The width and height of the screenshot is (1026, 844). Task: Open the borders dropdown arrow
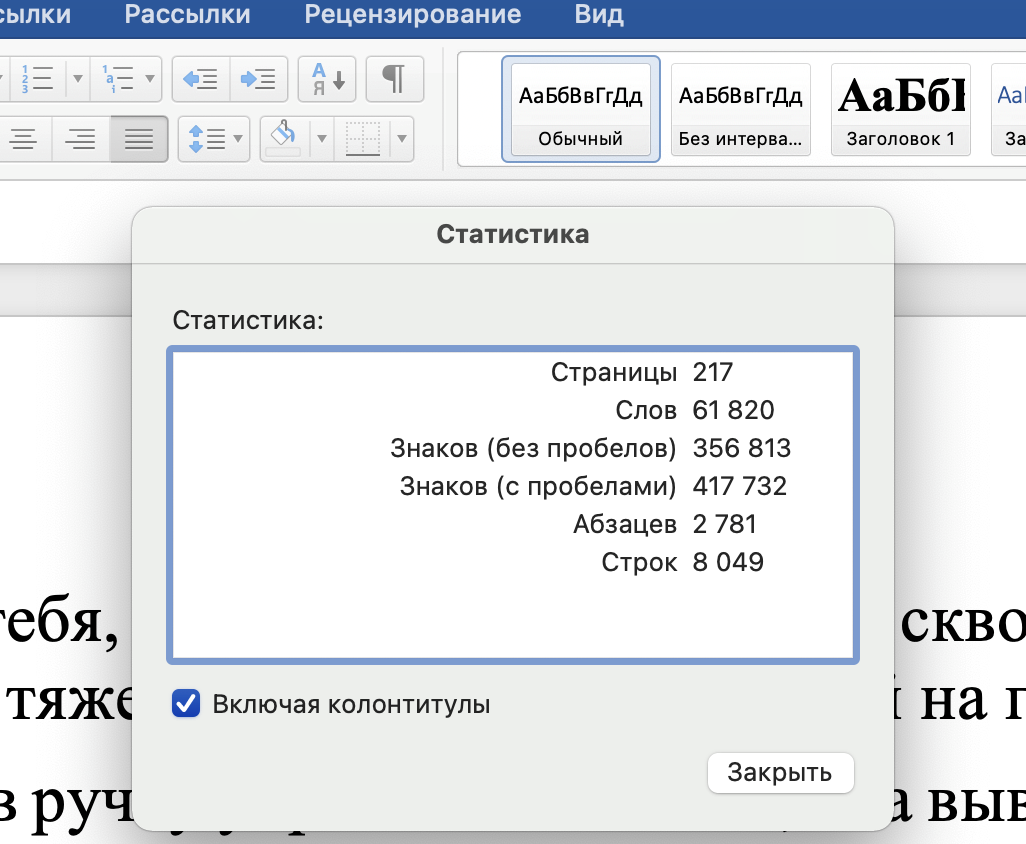[401, 139]
